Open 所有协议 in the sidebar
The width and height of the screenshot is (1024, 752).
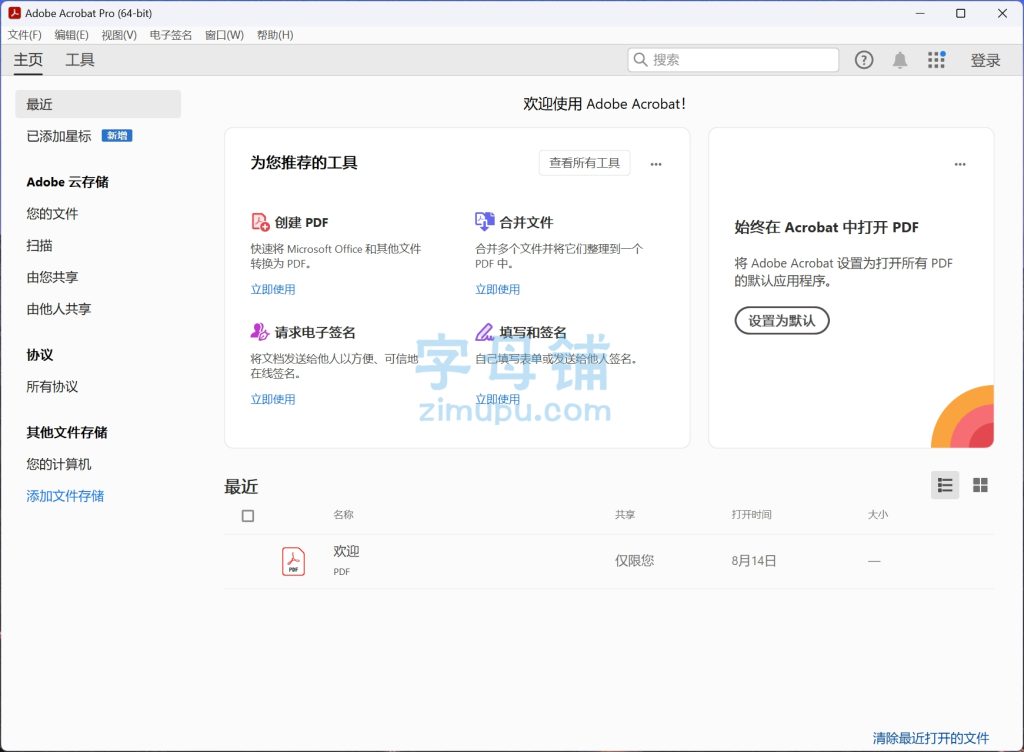pos(52,386)
